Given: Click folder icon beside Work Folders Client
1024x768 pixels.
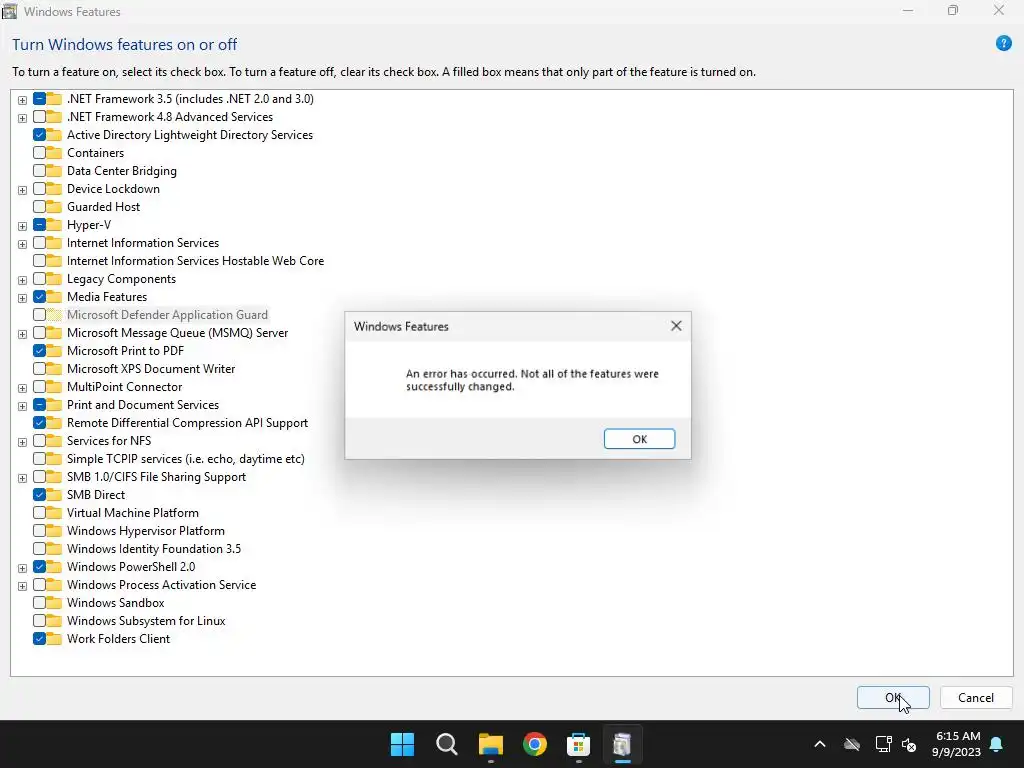Looking at the screenshot, I should 54,639.
